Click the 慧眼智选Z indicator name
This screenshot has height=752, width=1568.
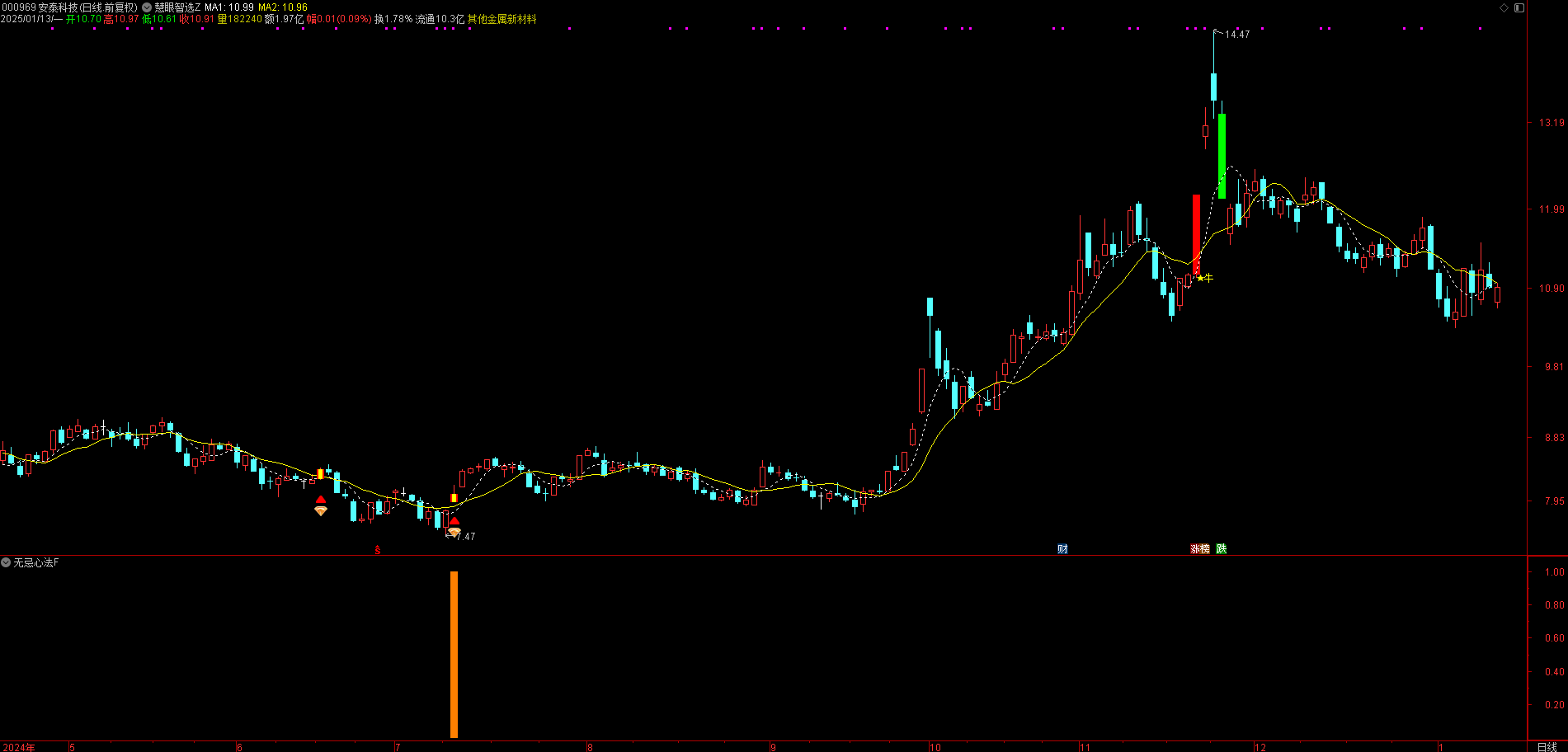(x=177, y=7)
